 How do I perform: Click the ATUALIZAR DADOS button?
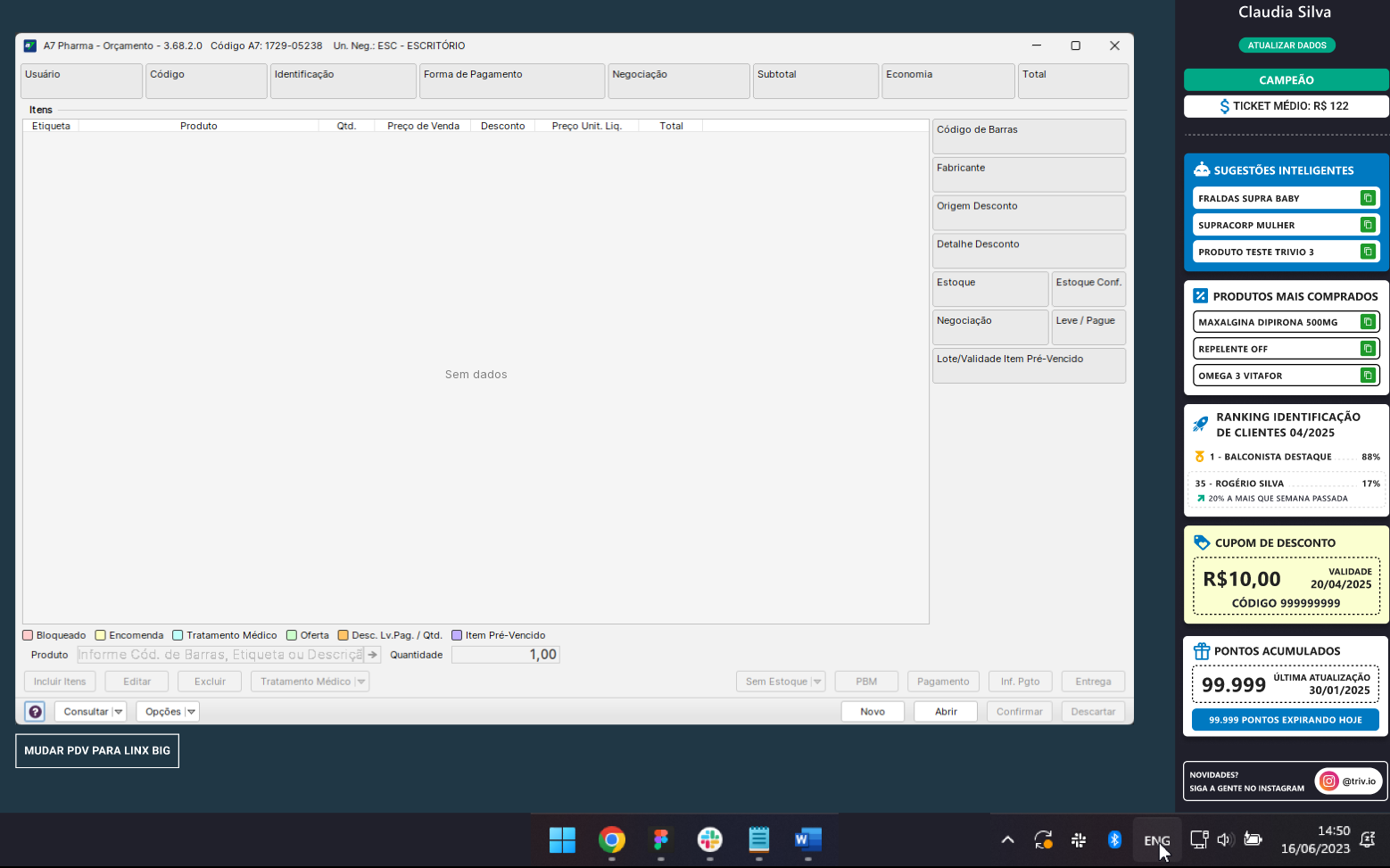1287,45
